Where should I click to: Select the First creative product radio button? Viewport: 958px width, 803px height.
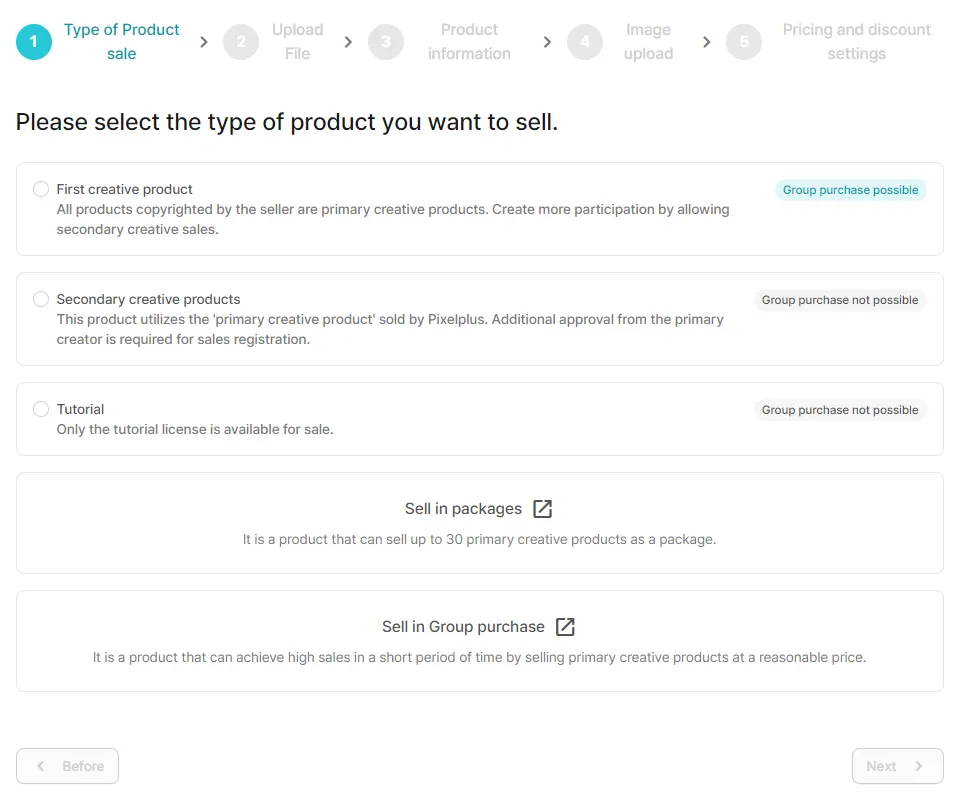click(x=41, y=189)
